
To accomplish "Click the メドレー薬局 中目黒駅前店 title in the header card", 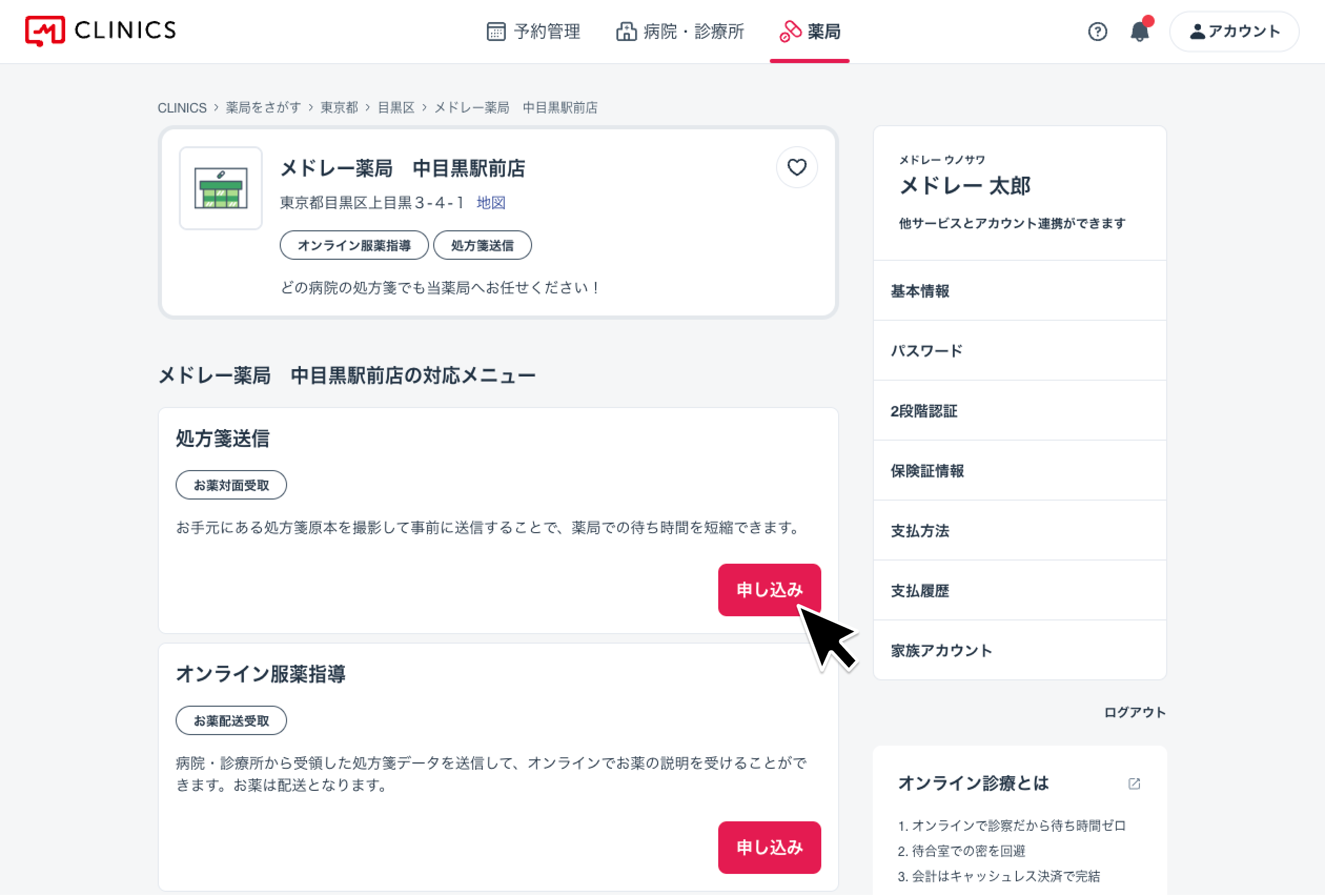I will point(403,168).
